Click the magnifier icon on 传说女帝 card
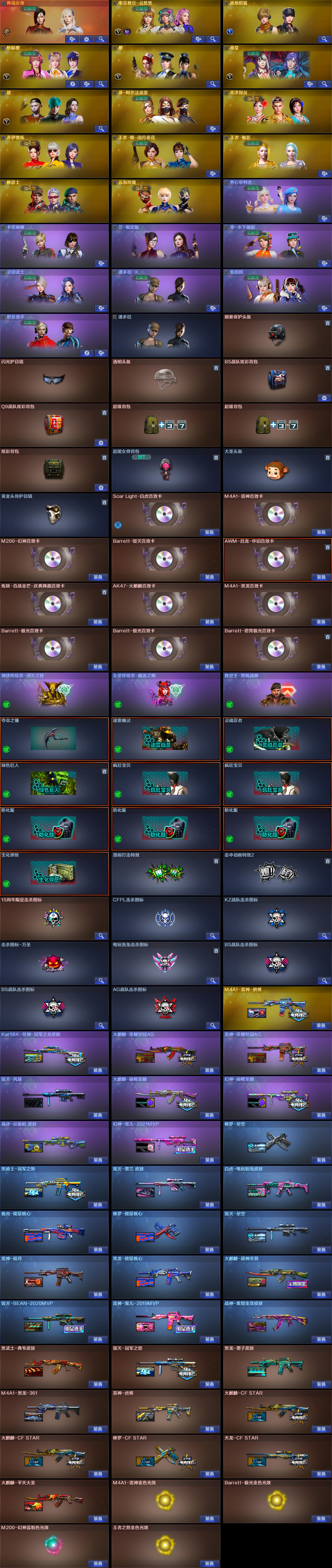The width and height of the screenshot is (332, 1568). (101, 39)
